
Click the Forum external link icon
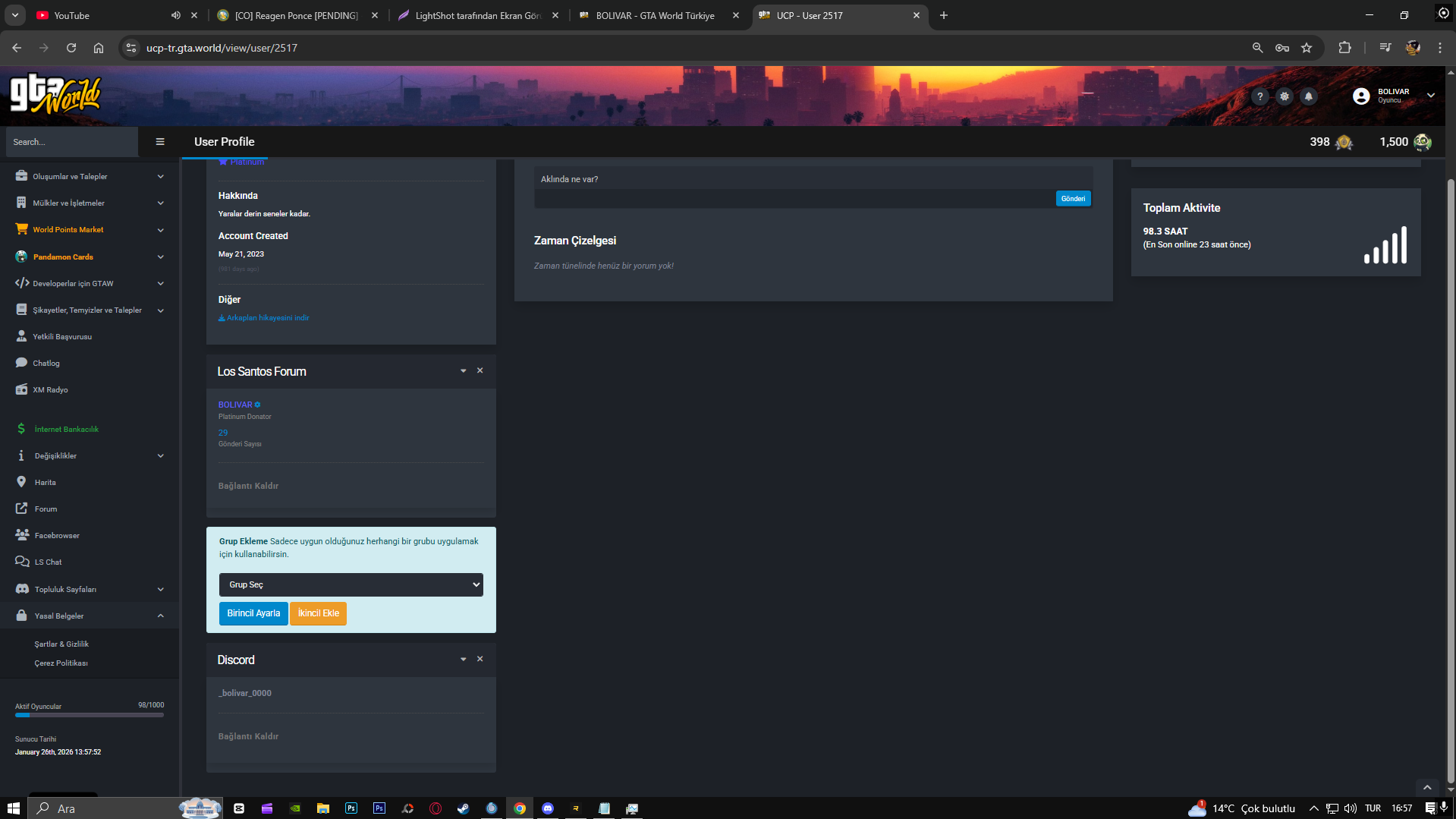point(21,509)
